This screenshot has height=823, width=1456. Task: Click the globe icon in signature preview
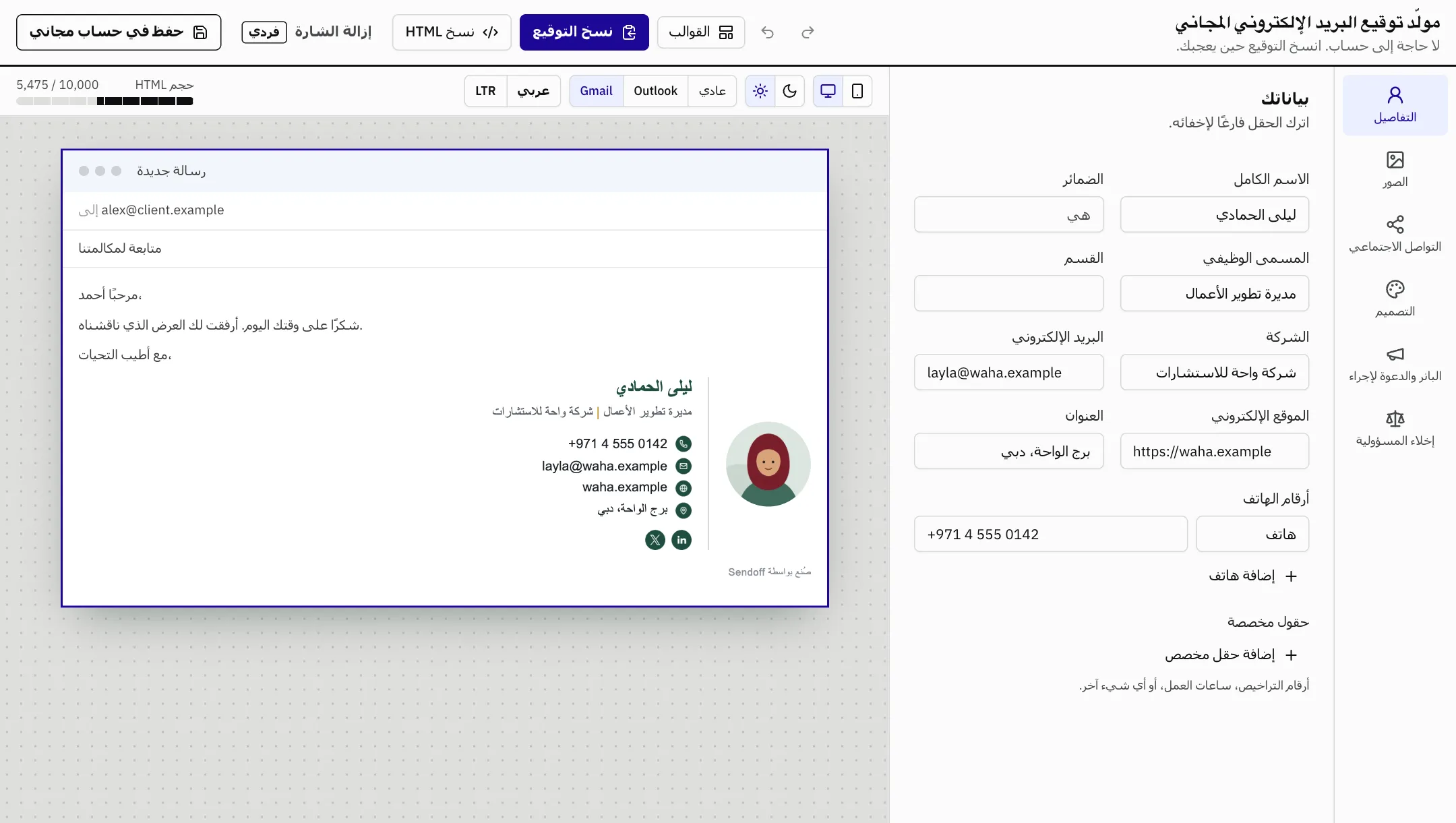point(684,488)
